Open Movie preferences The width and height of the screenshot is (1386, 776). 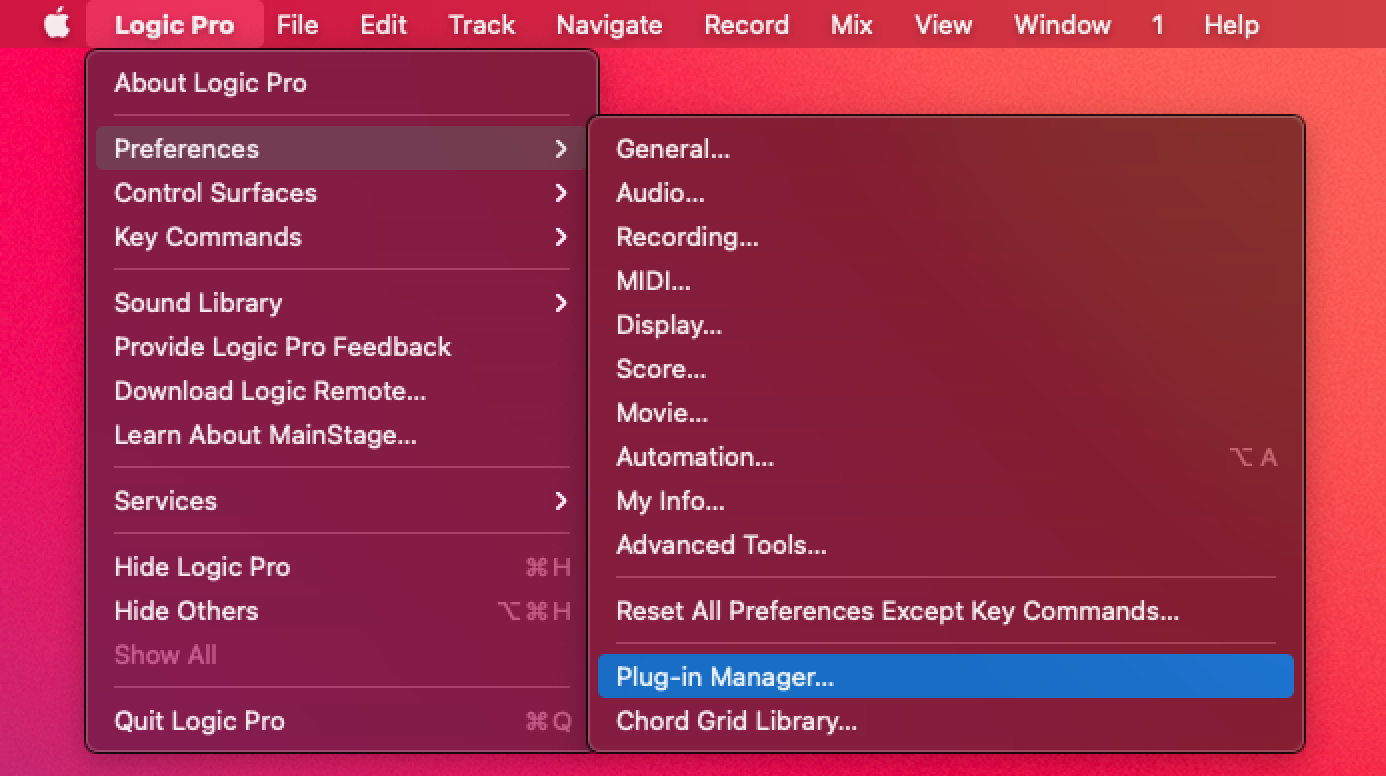click(946, 413)
